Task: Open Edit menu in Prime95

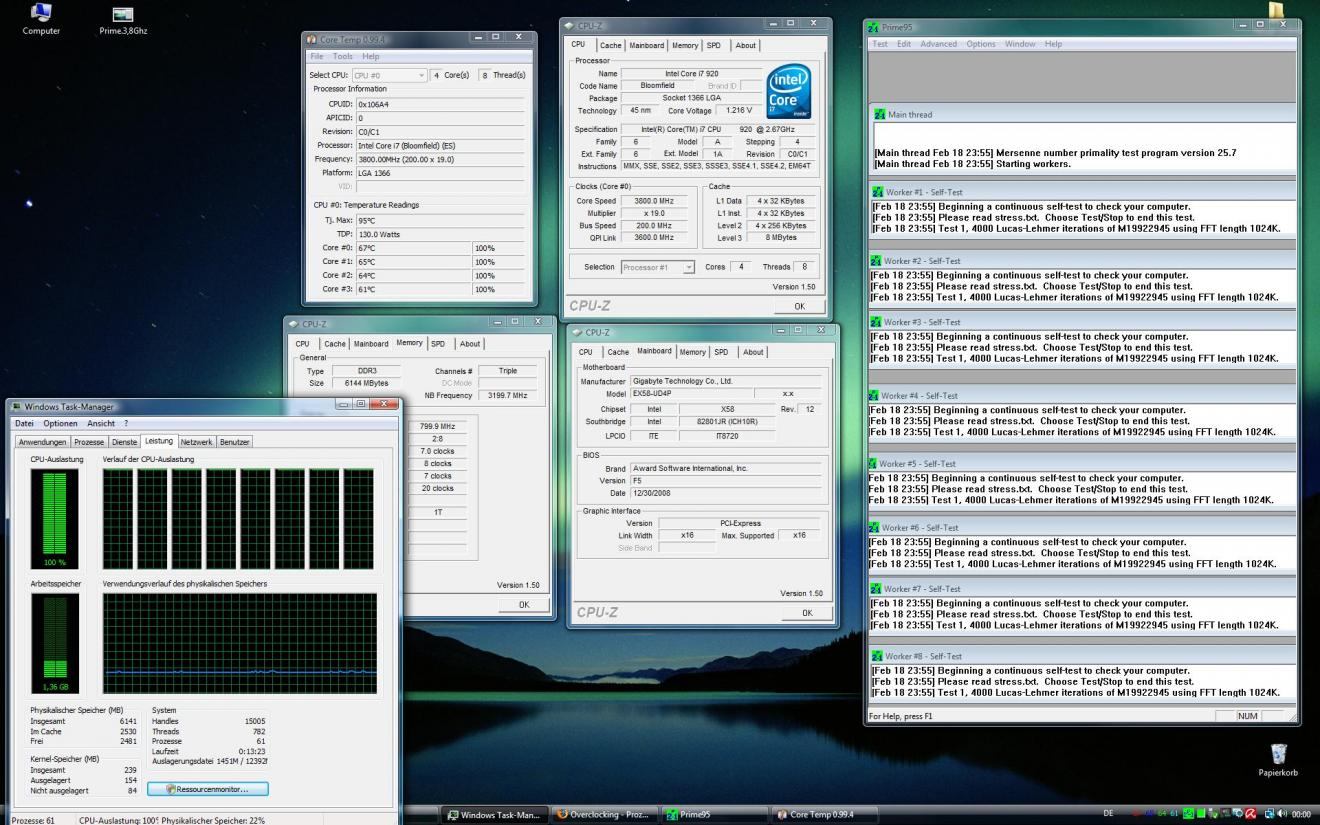Action: tap(904, 44)
